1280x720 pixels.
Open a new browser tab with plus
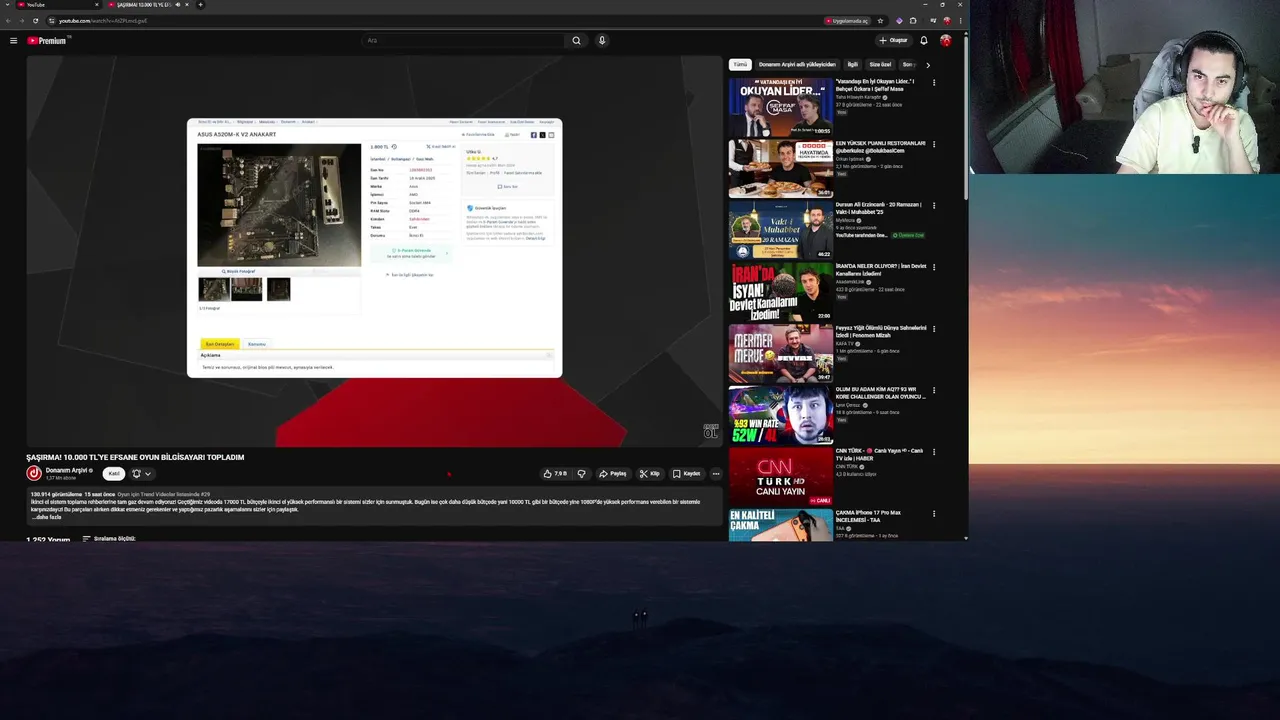(x=200, y=5)
